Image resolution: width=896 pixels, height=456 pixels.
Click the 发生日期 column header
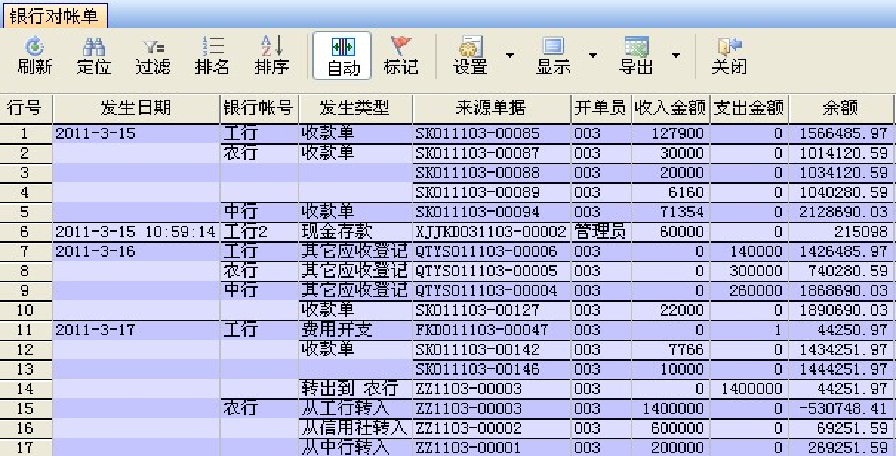coord(135,108)
